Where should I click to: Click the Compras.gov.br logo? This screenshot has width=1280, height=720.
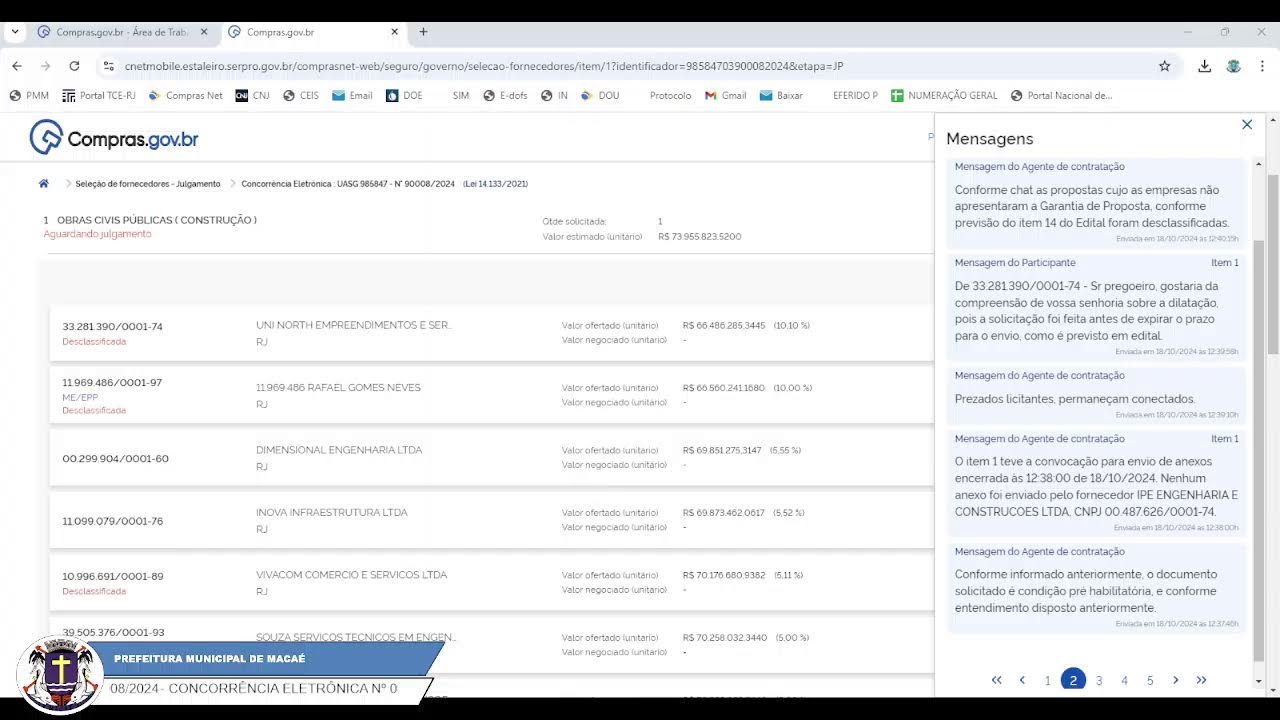point(114,138)
